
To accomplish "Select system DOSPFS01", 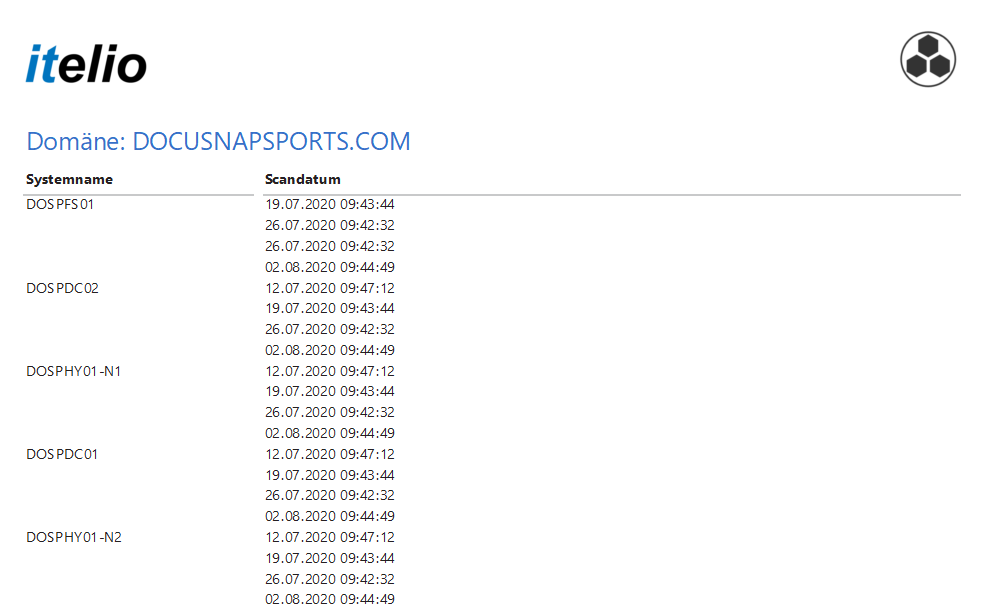I will coord(60,204).
